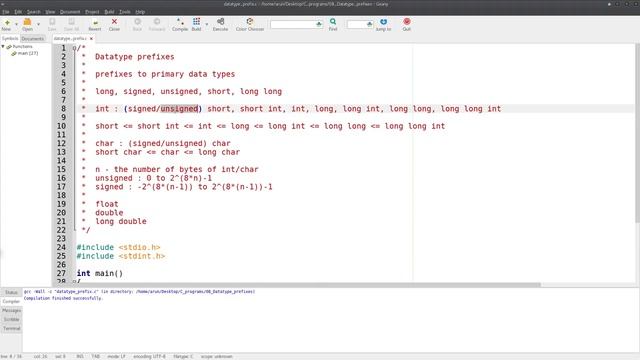This screenshot has width=640, height=360.
Task: Click the Open file toolbar icon
Action: point(27,24)
